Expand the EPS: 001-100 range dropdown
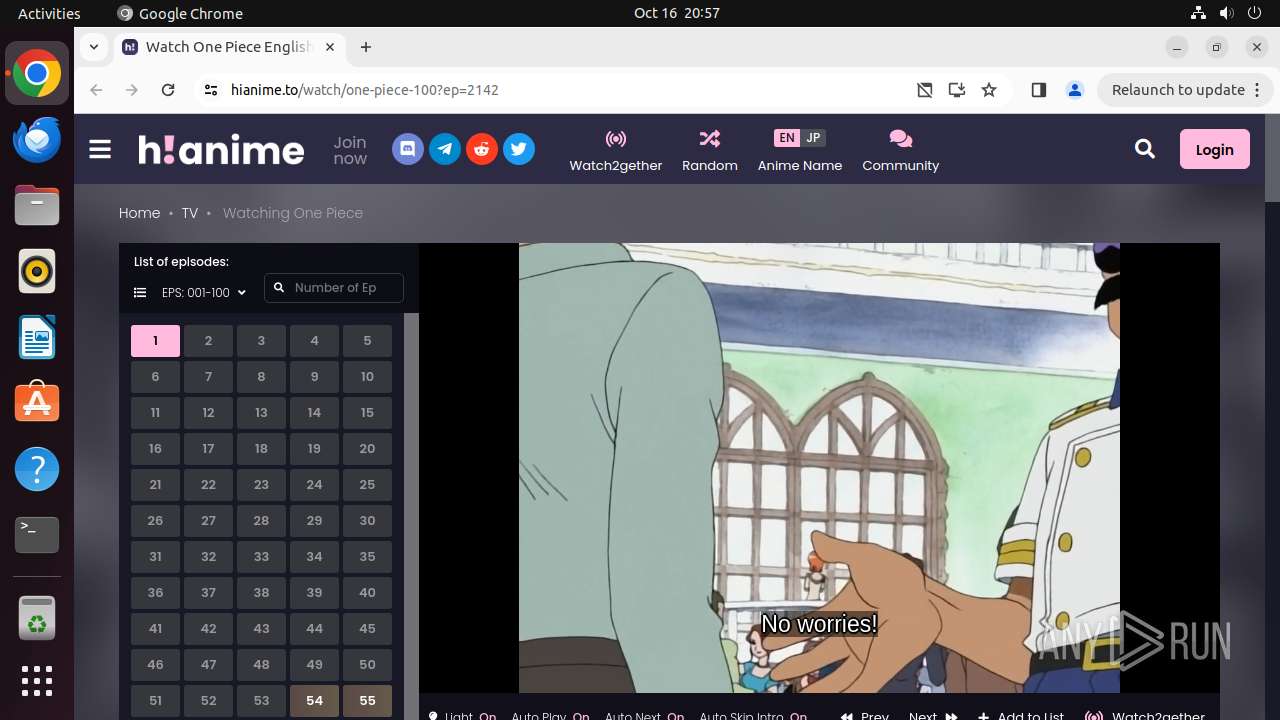 pyautogui.click(x=204, y=293)
